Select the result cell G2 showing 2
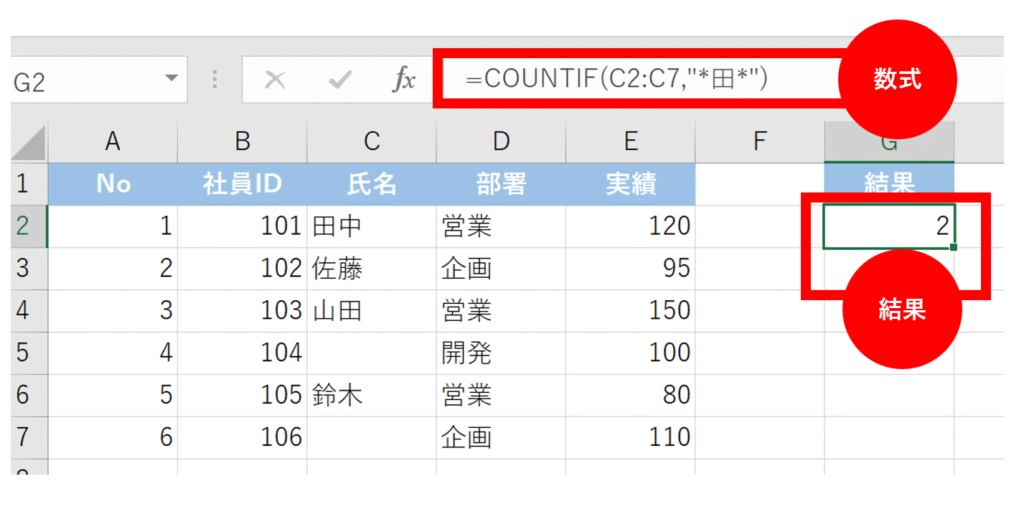 click(x=888, y=227)
